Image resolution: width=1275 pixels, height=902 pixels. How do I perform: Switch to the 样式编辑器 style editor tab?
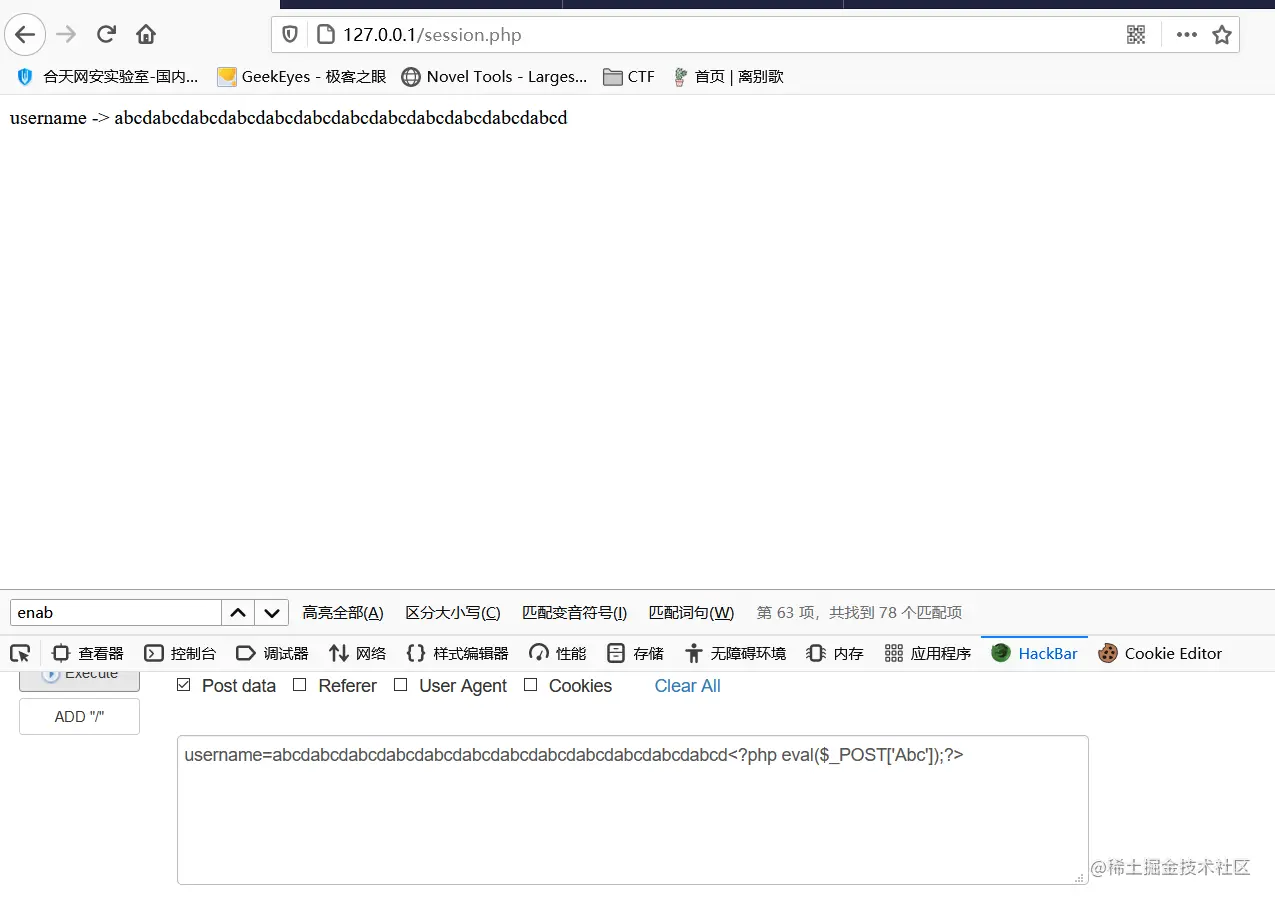[x=457, y=653]
